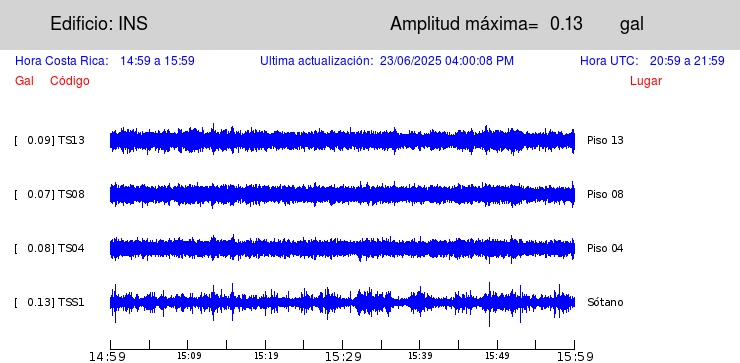Click the 15:09 time axis label
This screenshot has width=740, height=363.
coord(189,356)
